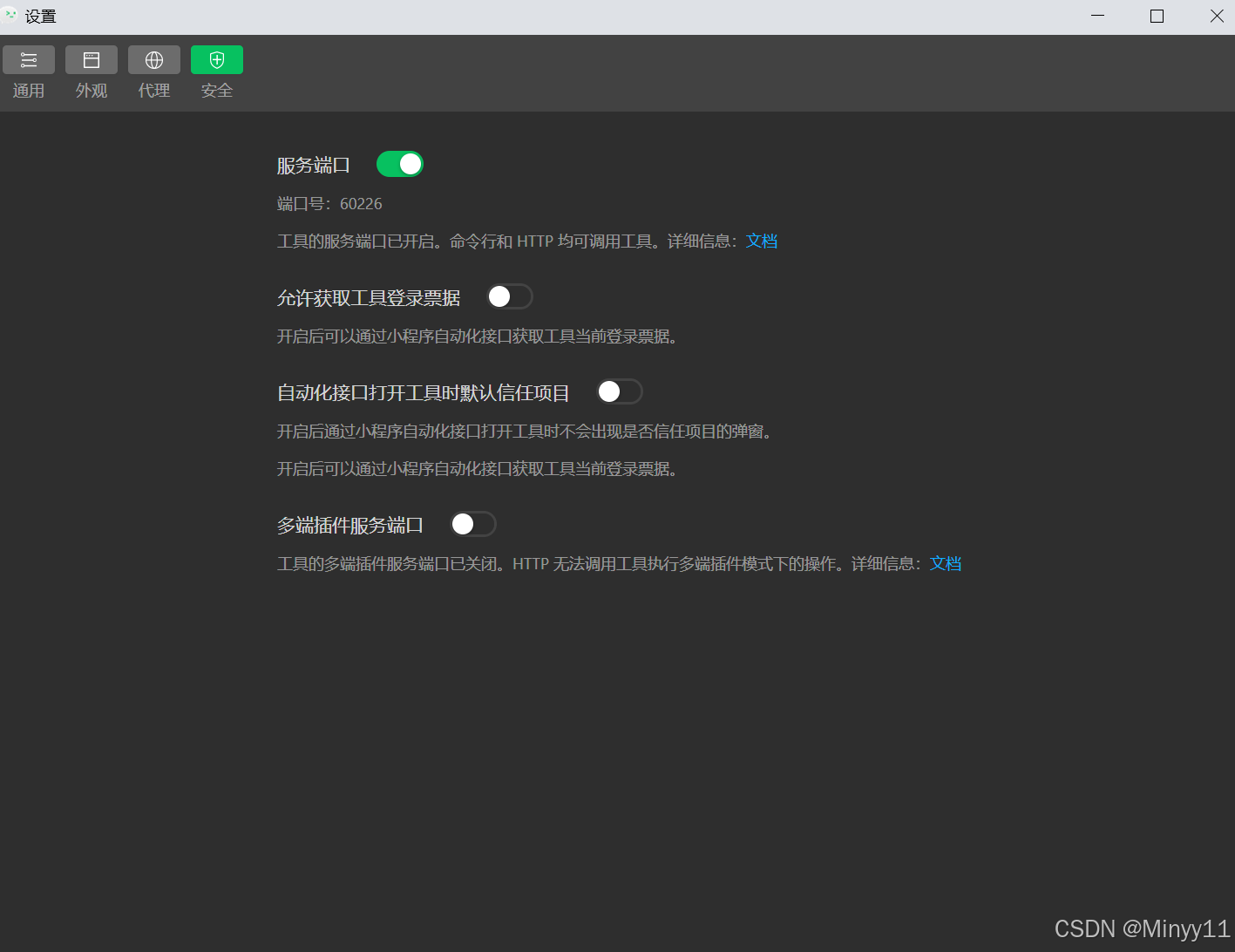Screen dimensions: 1235x952
Task: Turn on 自动化接口打开工具时默认信任项目 toggle
Action: [x=620, y=392]
